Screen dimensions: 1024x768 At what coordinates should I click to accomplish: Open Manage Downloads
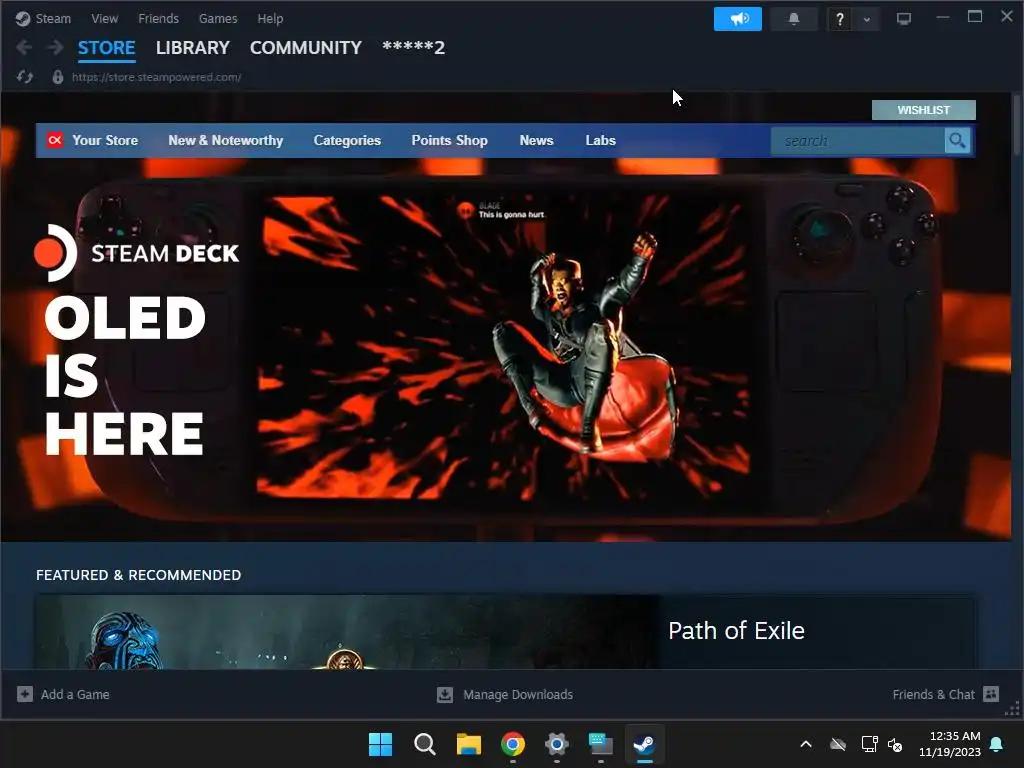pyautogui.click(x=518, y=694)
